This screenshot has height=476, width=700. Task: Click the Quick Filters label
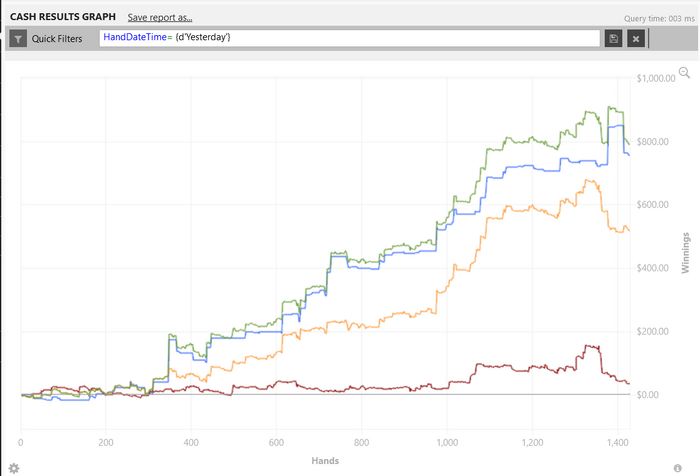tap(57, 39)
